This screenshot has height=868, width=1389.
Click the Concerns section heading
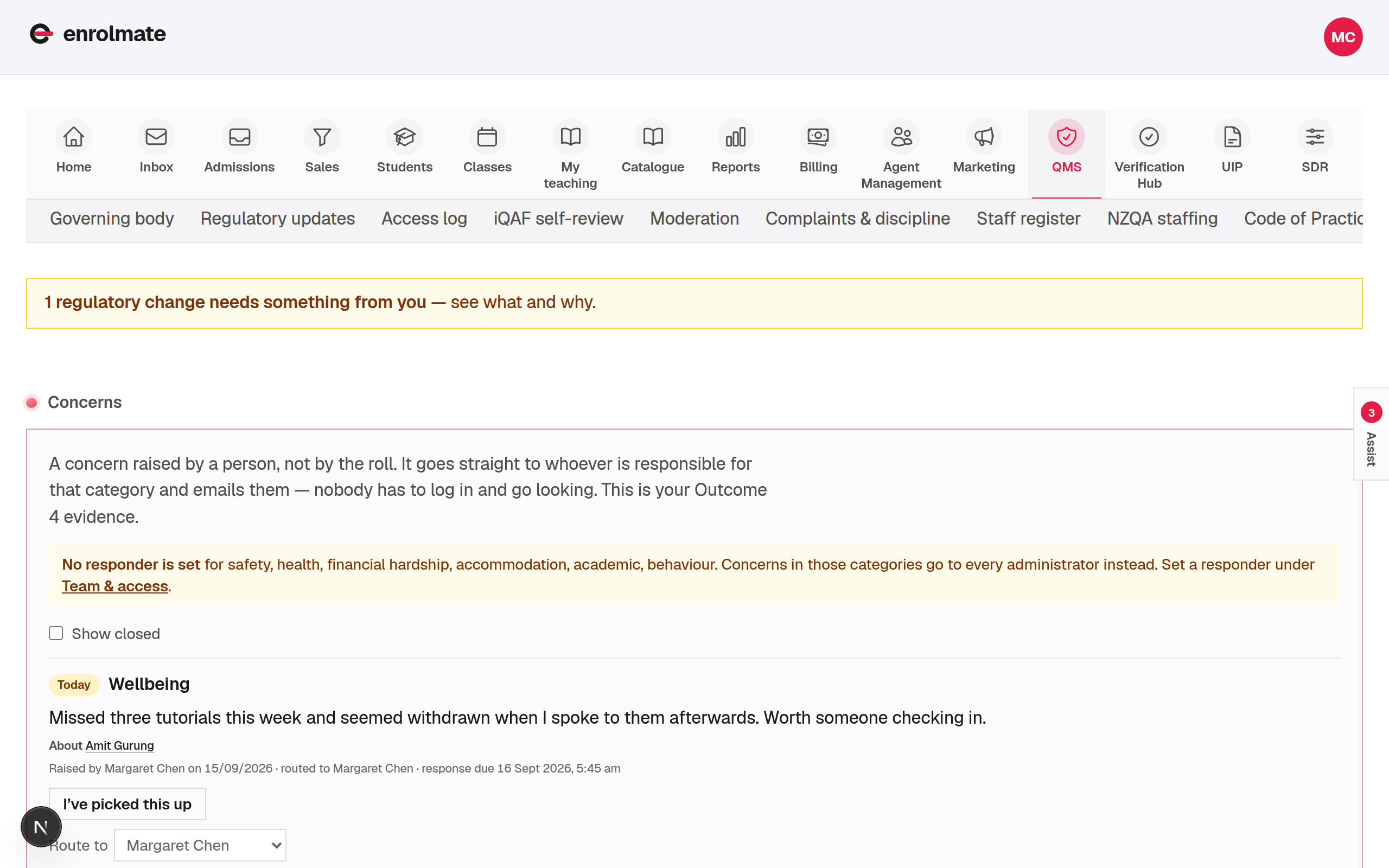coord(85,403)
